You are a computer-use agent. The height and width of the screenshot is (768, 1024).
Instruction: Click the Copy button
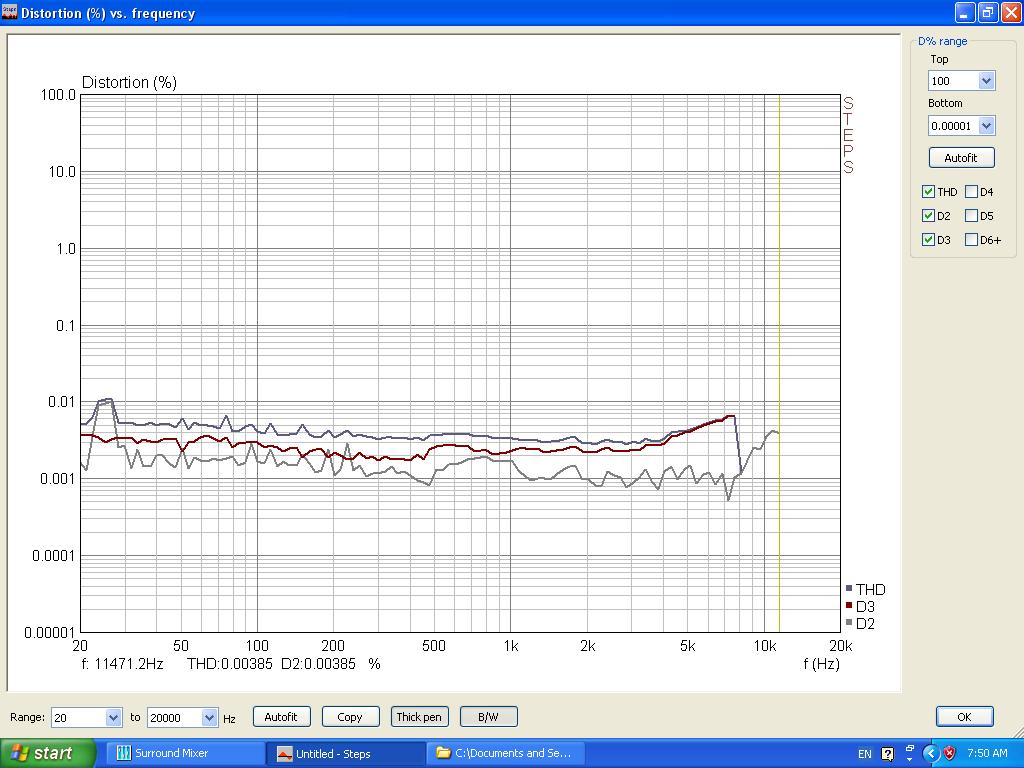tap(350, 716)
